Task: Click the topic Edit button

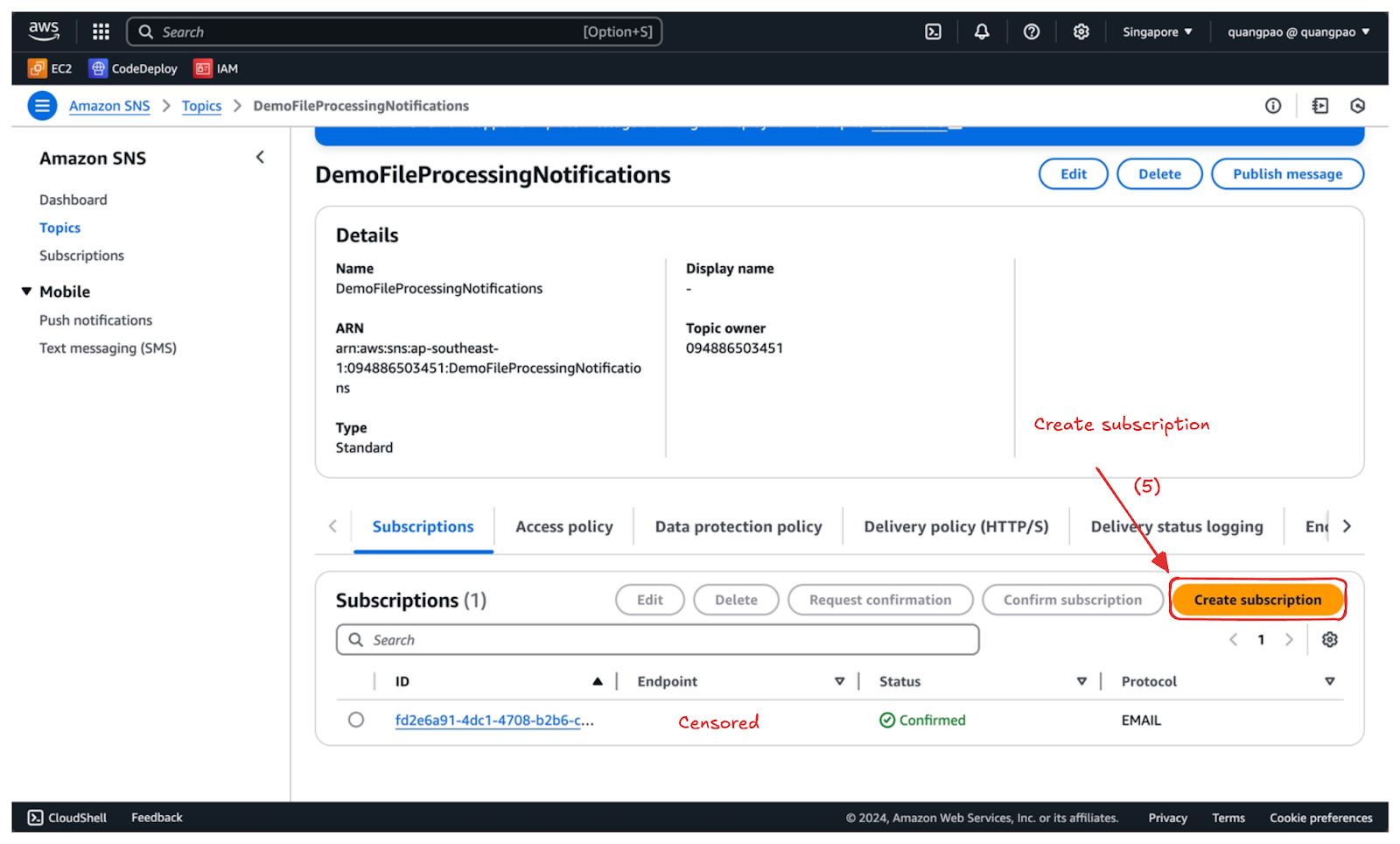Action: (x=1074, y=174)
